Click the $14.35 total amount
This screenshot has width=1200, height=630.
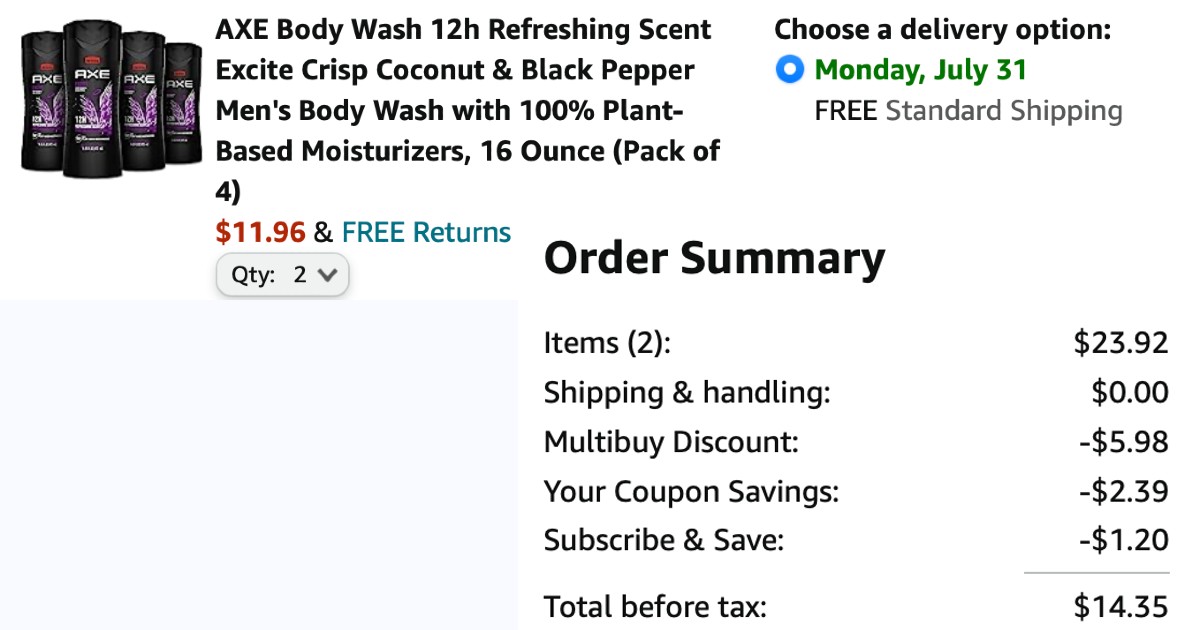pos(1120,606)
